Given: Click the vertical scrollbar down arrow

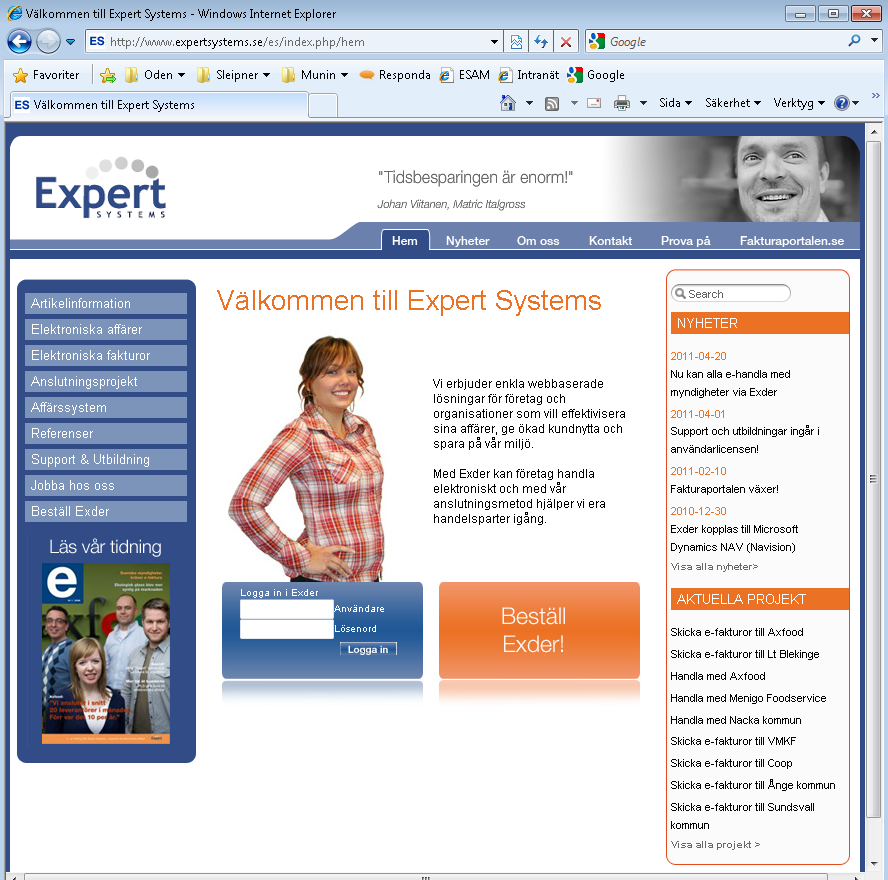Looking at the screenshot, I should tap(874, 864).
